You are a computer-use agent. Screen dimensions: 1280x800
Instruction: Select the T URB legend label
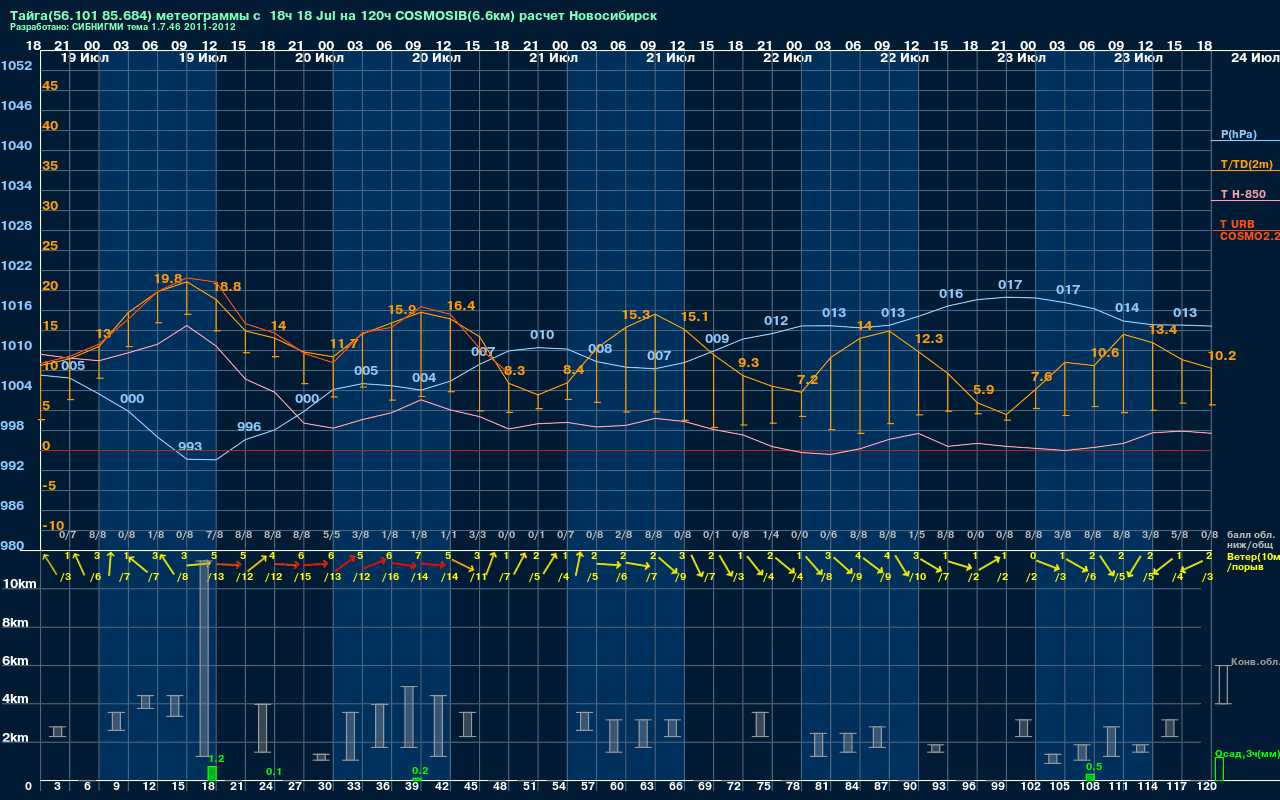(x=1237, y=224)
